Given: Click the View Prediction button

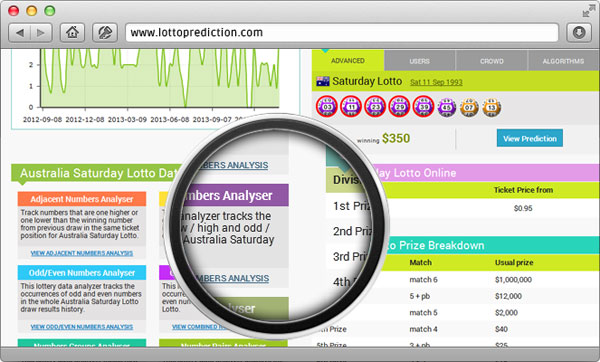Looking at the screenshot, I should click(530, 139).
